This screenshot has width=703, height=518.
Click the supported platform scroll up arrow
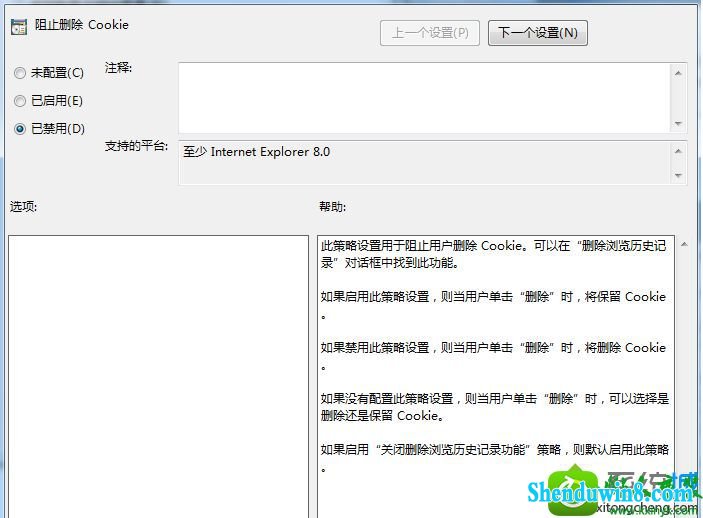(678, 151)
